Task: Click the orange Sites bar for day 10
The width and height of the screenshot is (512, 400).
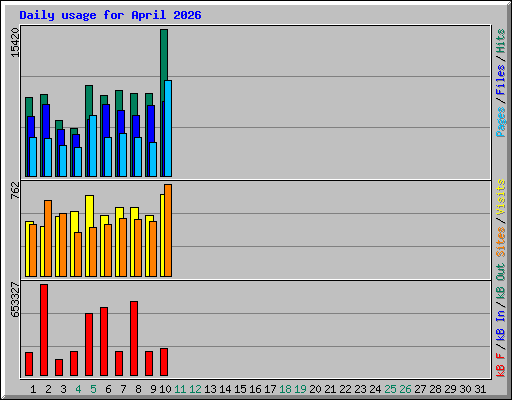Action: (168, 230)
